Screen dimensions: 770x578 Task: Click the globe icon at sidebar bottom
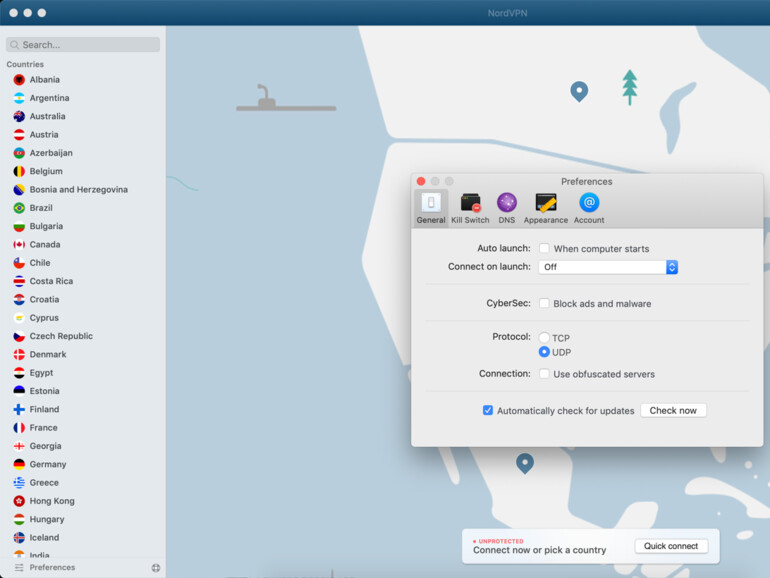click(x=156, y=568)
